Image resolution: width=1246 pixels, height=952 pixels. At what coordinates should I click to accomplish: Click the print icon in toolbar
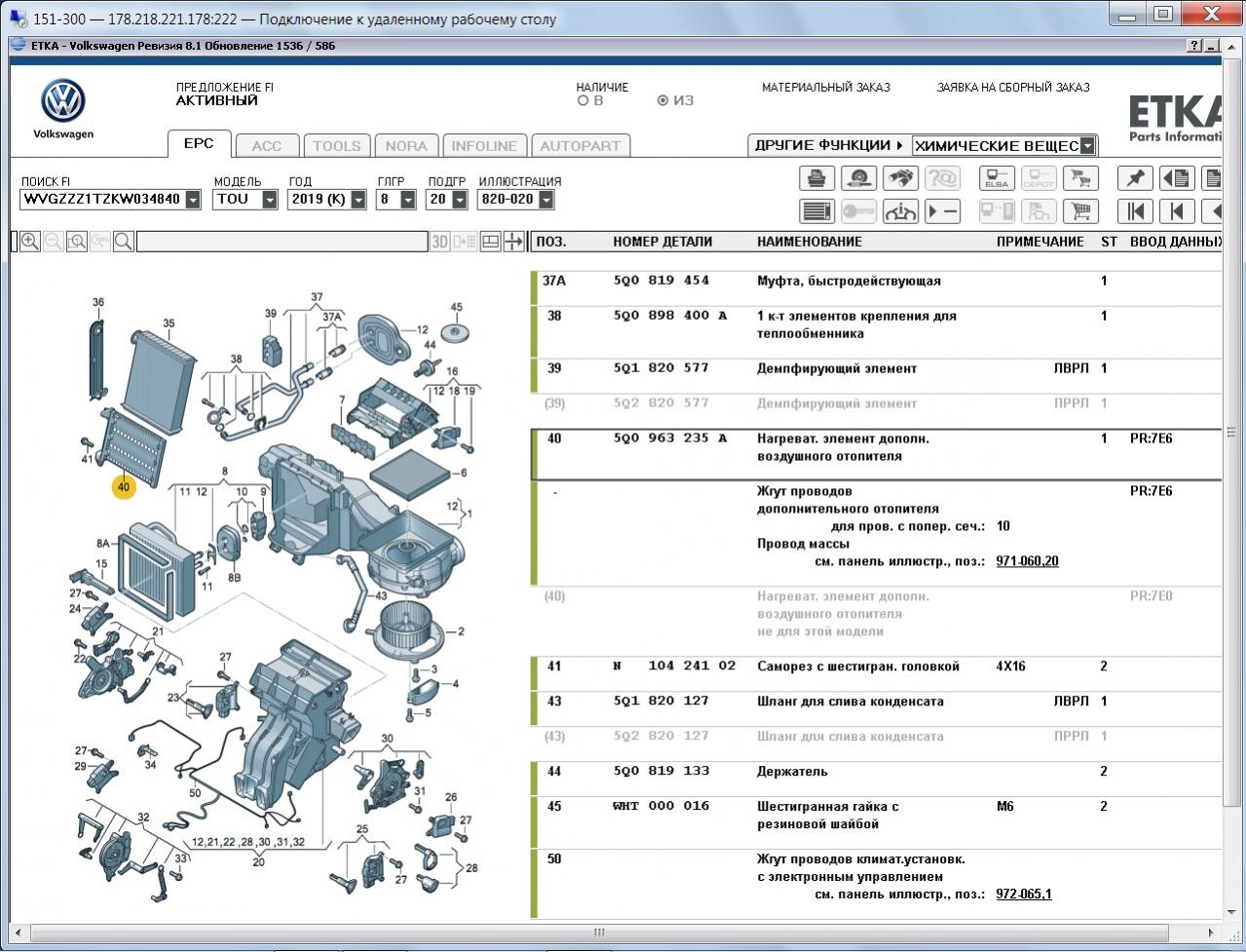pos(816,178)
